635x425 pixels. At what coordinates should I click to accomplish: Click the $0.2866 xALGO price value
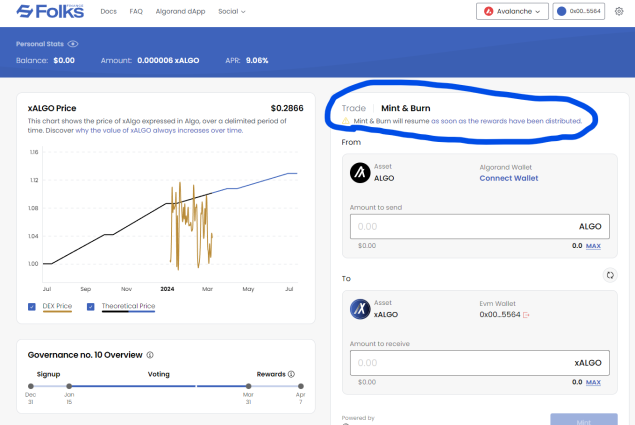click(x=287, y=108)
